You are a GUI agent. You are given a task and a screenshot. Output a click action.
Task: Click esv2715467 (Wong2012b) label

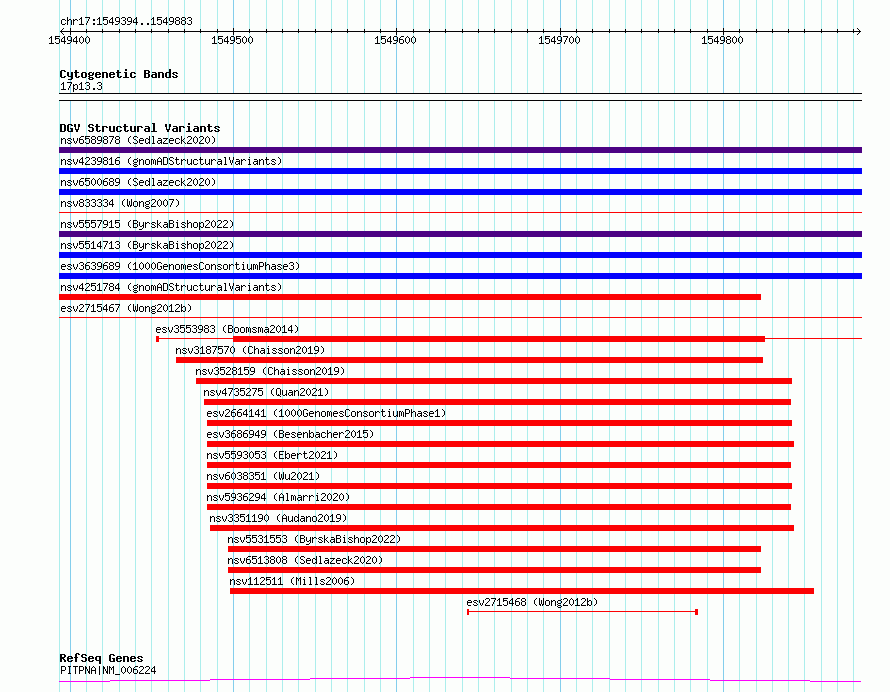point(126,308)
